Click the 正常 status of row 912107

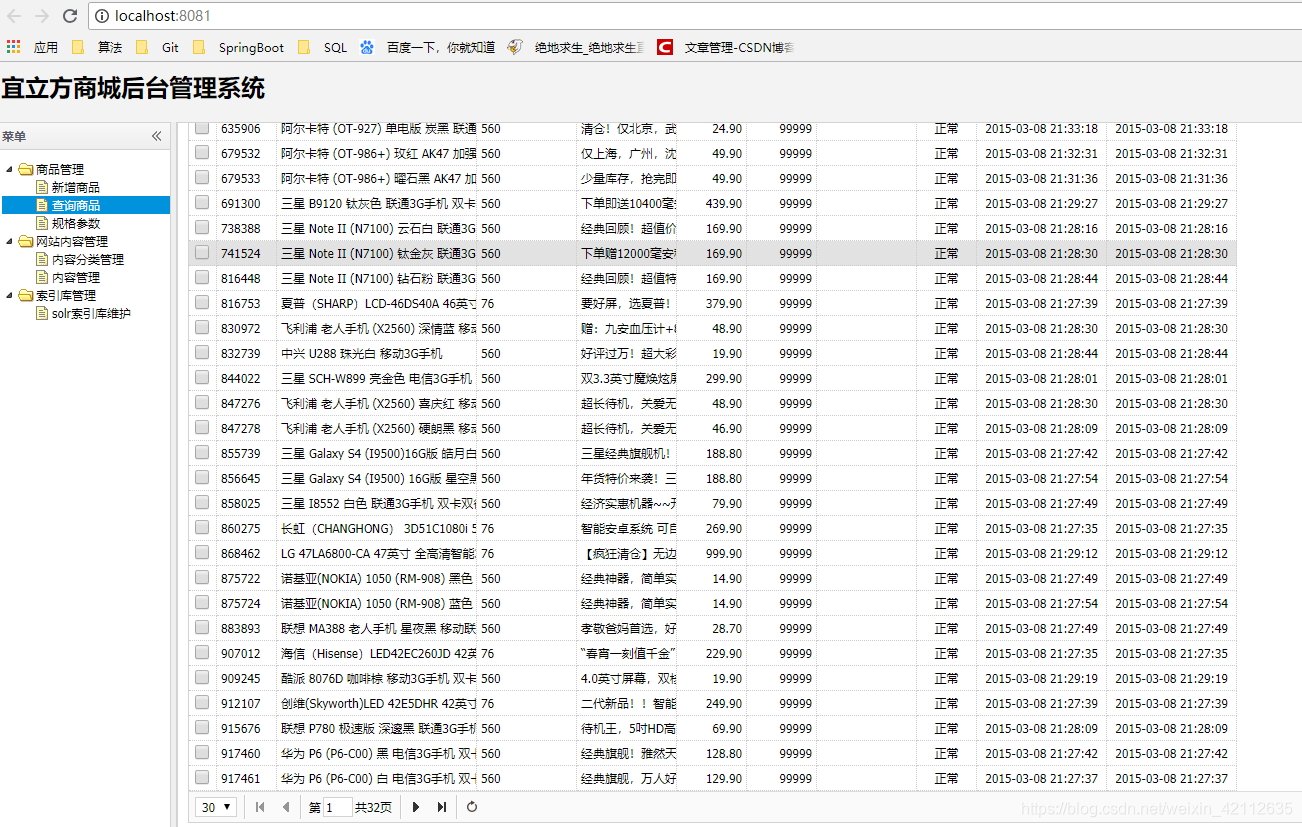(946, 703)
